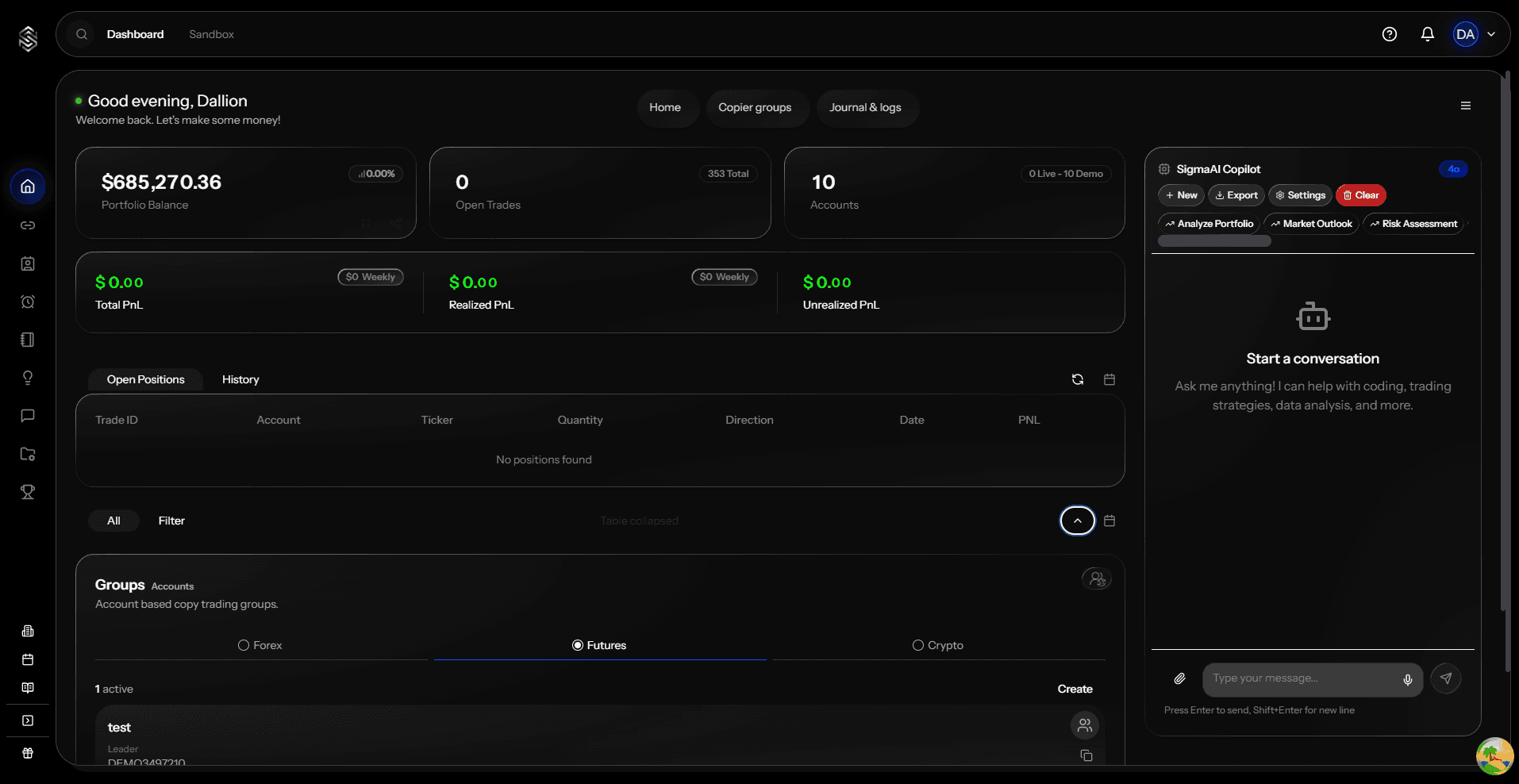Open the hamburger menu beside Journal & logs
The height and width of the screenshot is (784, 1519).
pyautogui.click(x=1466, y=106)
